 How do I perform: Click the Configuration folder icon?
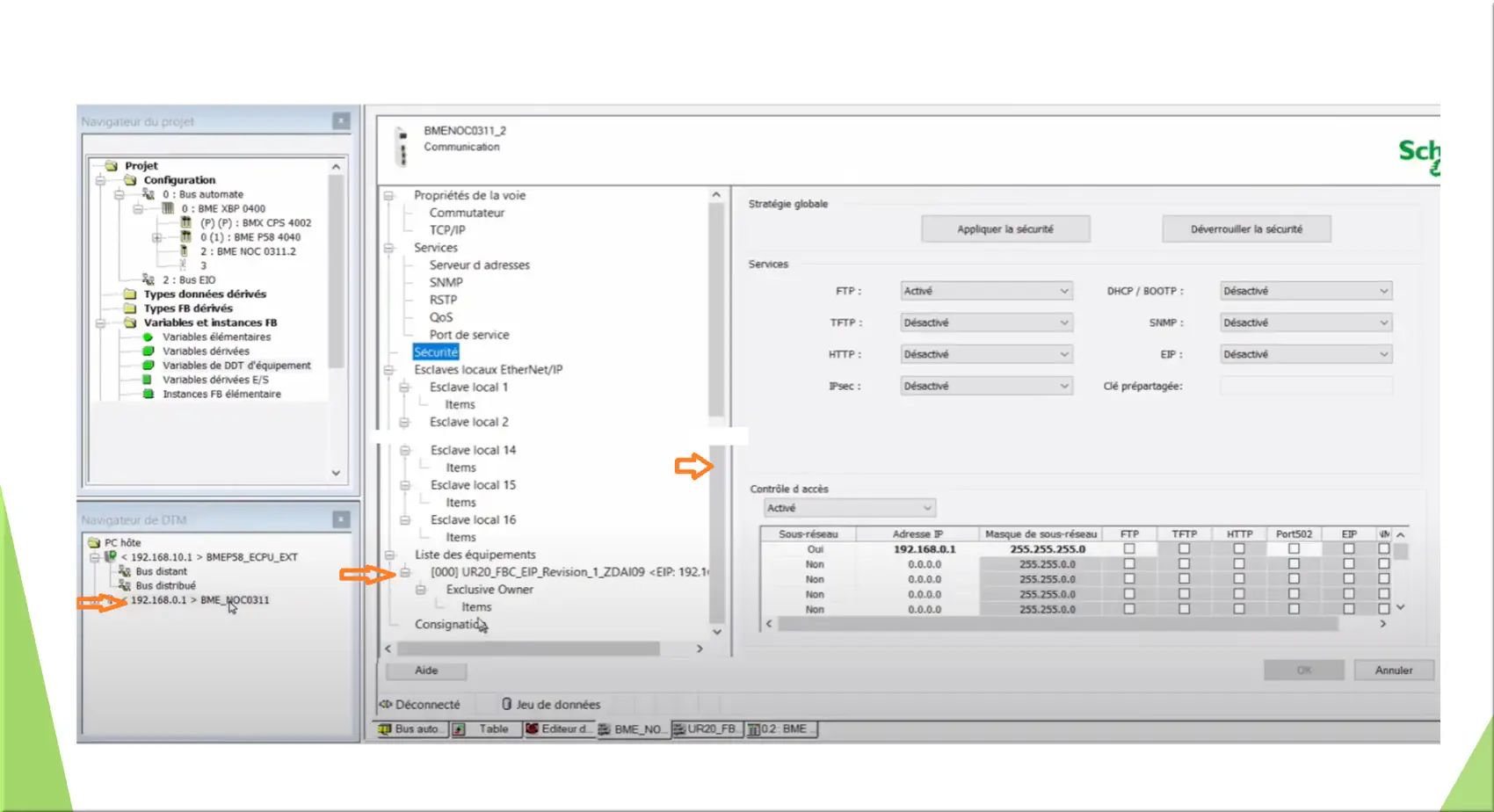point(130,179)
